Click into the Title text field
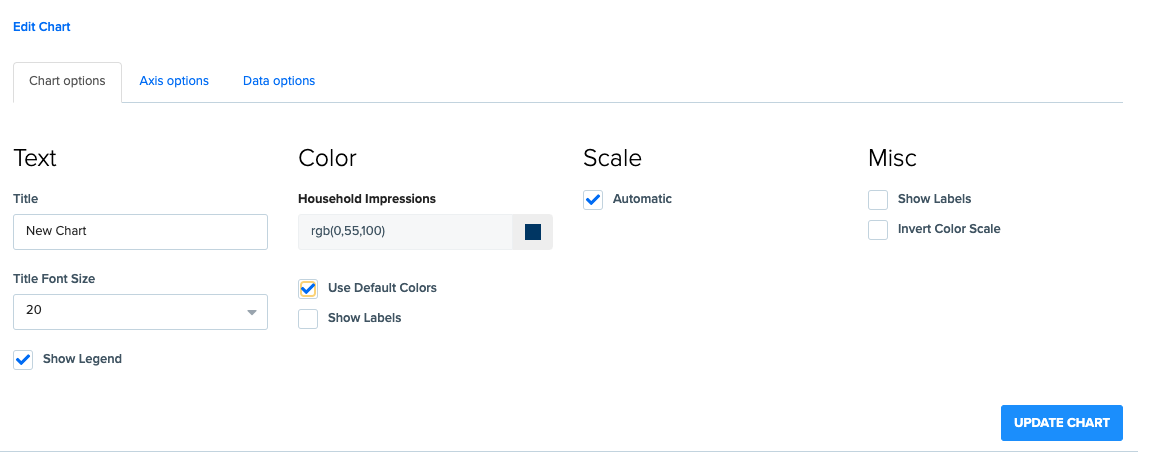 [x=140, y=232]
